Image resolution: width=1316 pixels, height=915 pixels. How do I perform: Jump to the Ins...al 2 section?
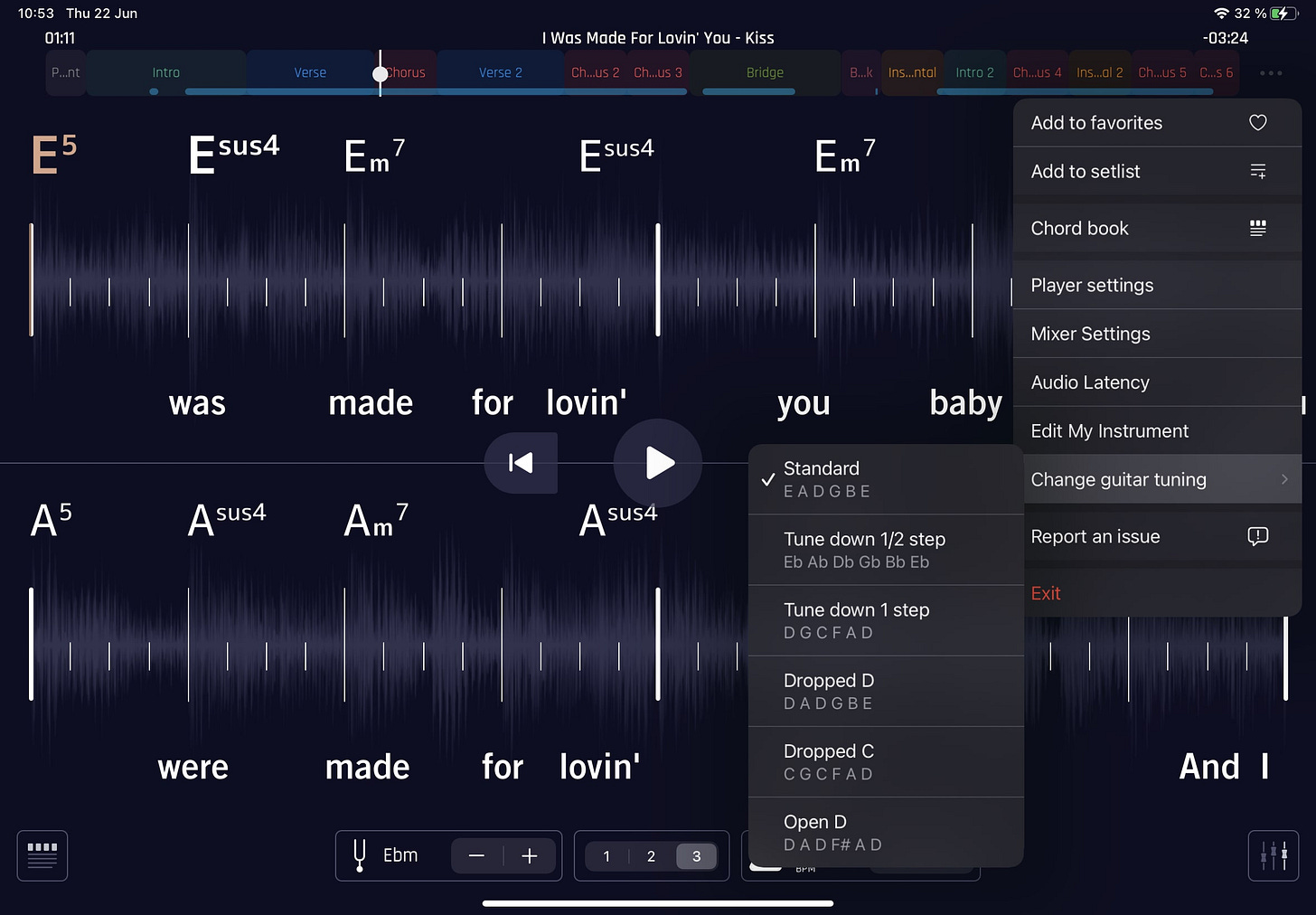(x=1099, y=72)
